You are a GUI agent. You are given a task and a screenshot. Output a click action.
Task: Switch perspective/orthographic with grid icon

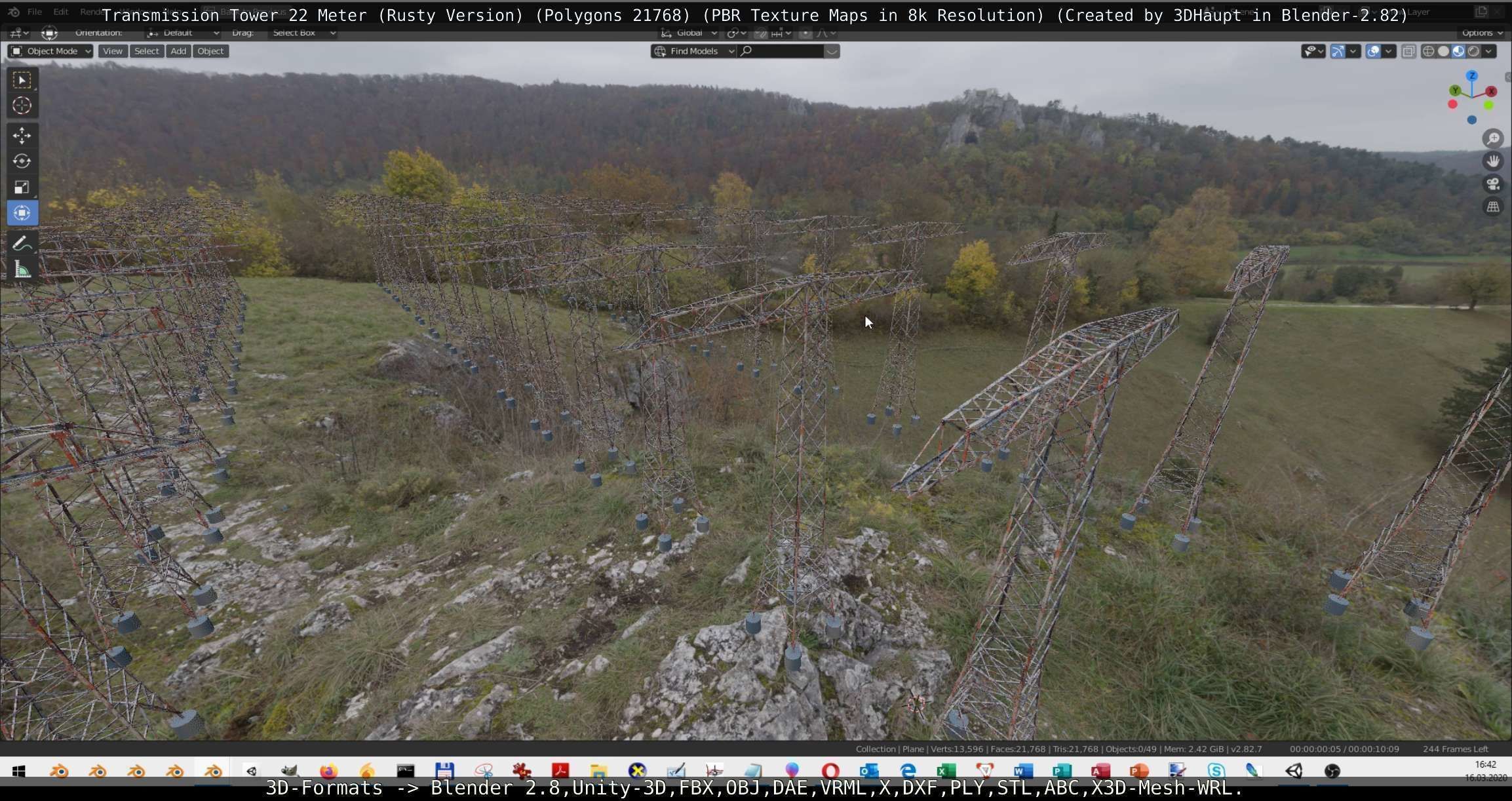click(x=1493, y=207)
